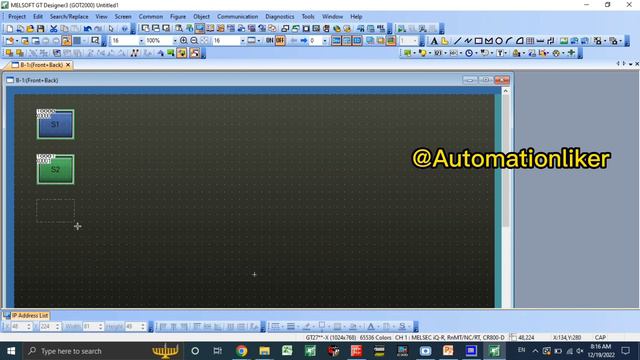Open PowerPoint from the taskbar

[448, 351]
